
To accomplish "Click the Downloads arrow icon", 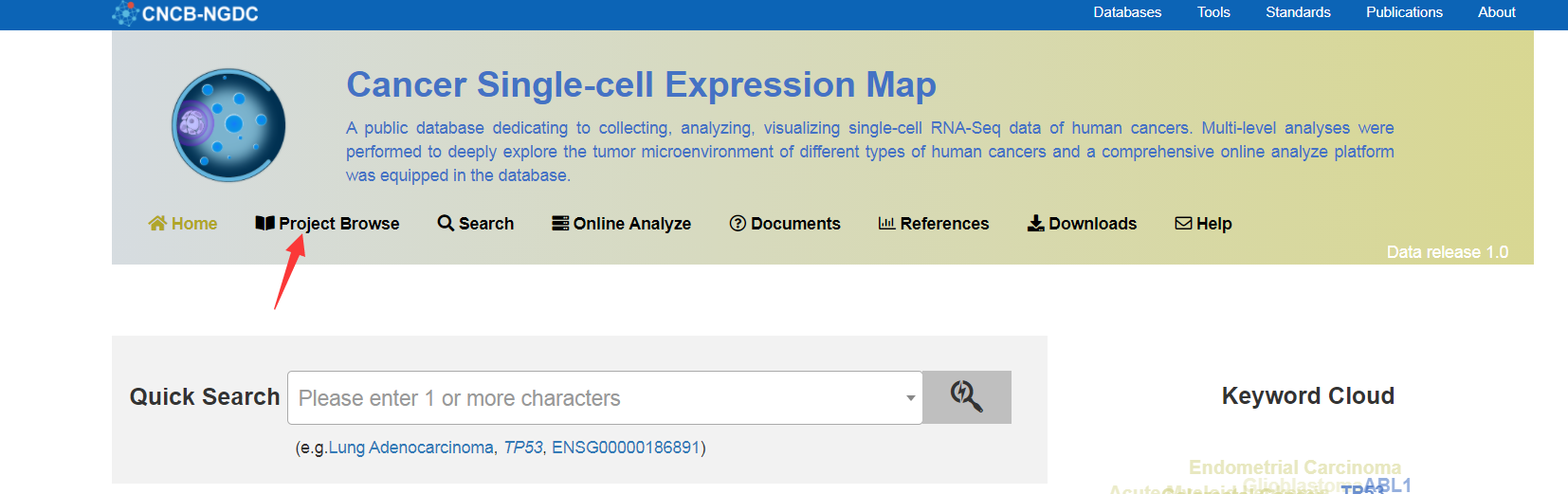I will coord(1036,223).
